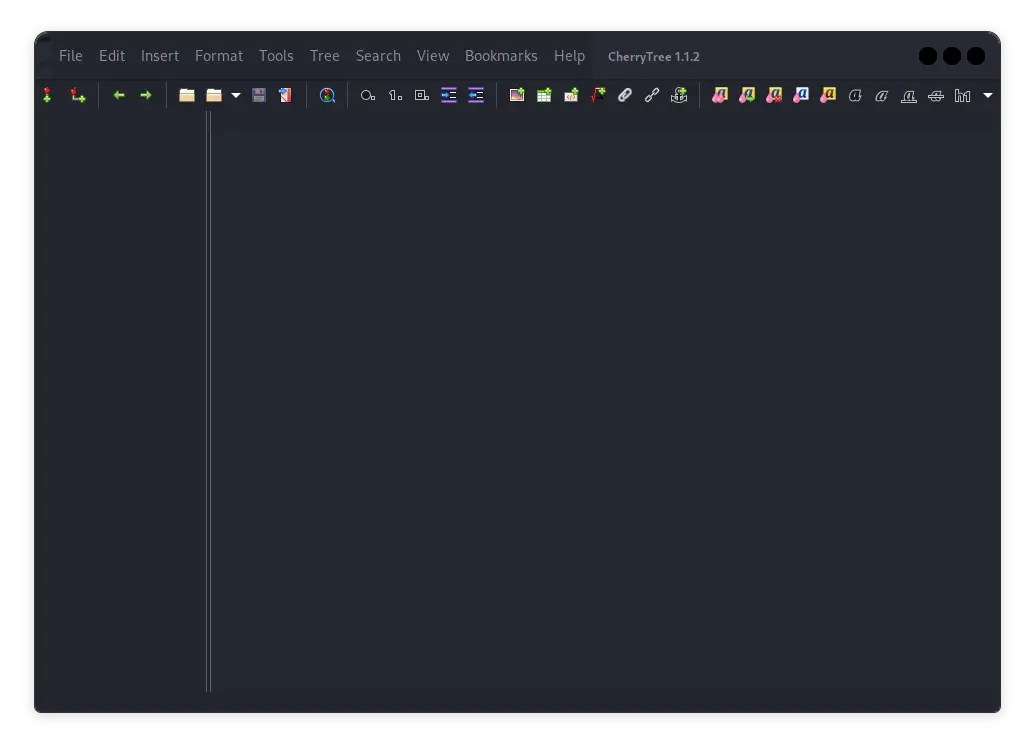Save the document with floppy icon
This screenshot has height=750, width=1035.
tap(259, 96)
